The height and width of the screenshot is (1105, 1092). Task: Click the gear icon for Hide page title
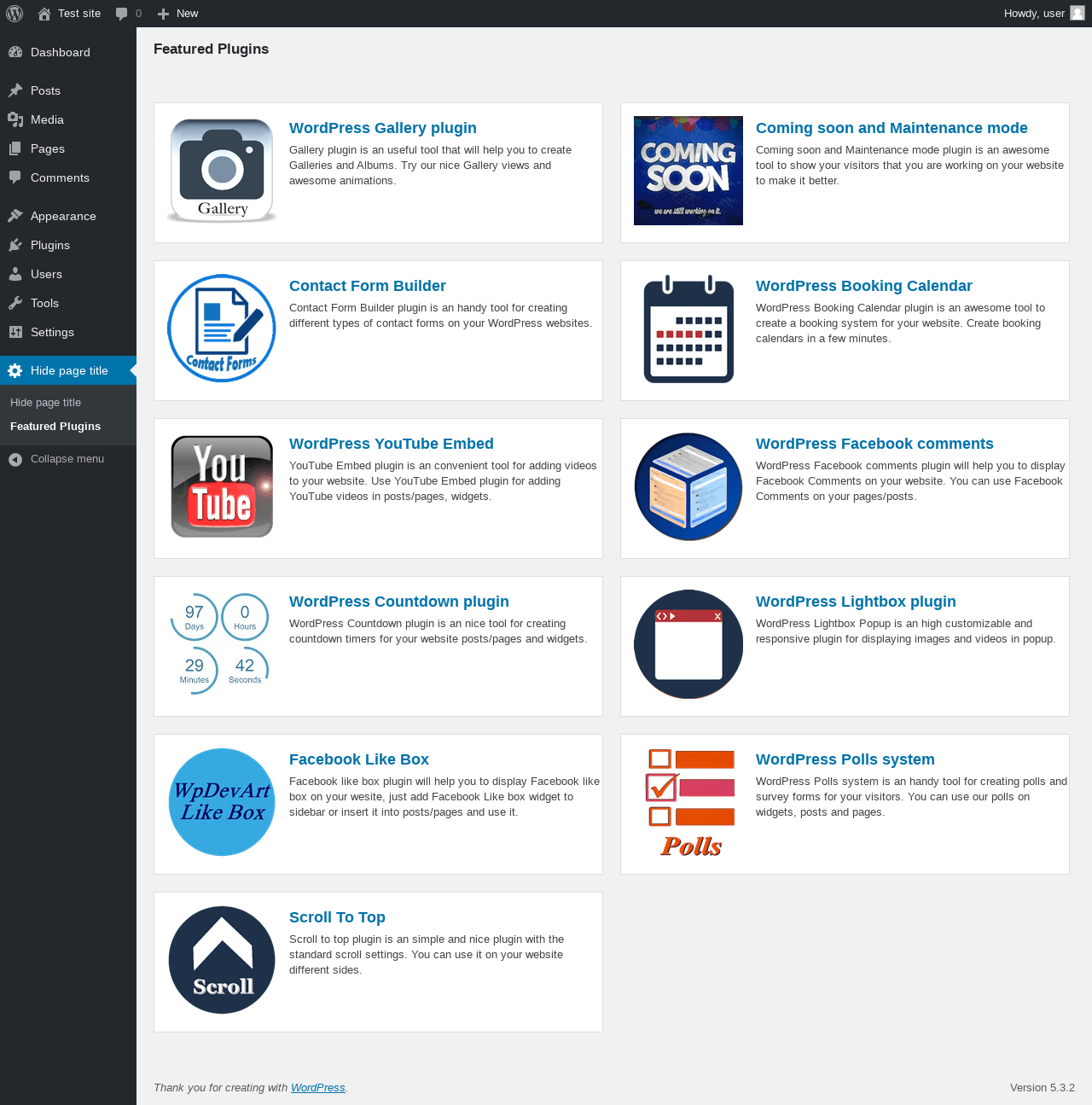pos(15,370)
